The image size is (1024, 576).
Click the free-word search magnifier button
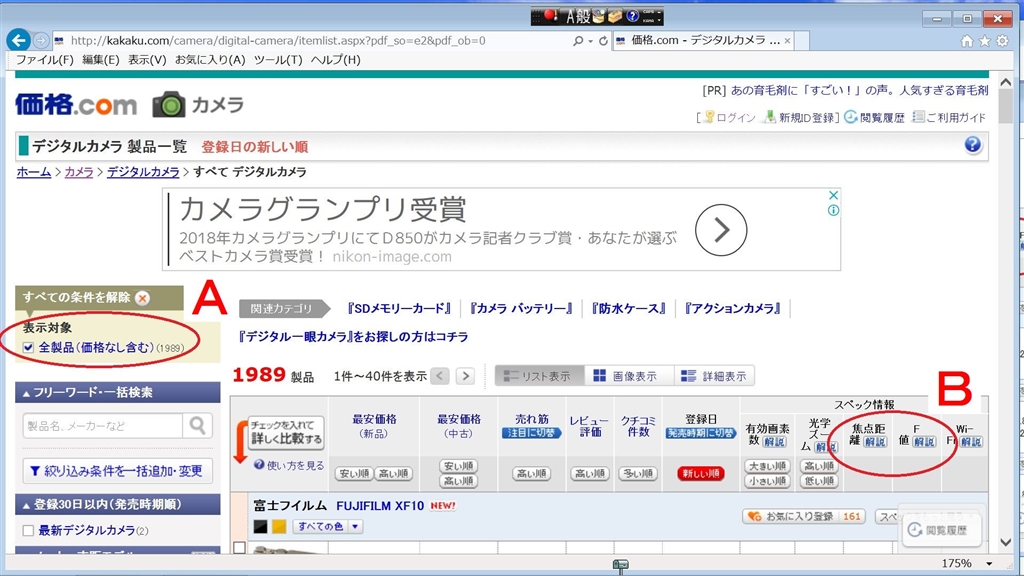pyautogui.click(x=197, y=426)
